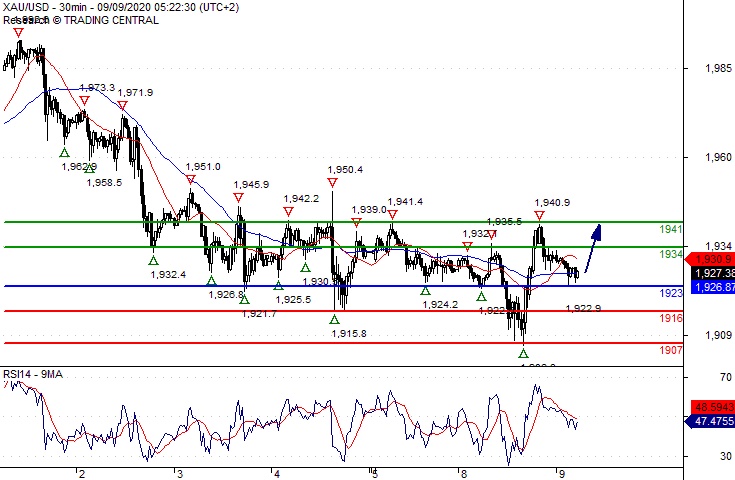735x480 pixels.
Task: Select date 3 on the time axis
Action: click(x=180, y=474)
